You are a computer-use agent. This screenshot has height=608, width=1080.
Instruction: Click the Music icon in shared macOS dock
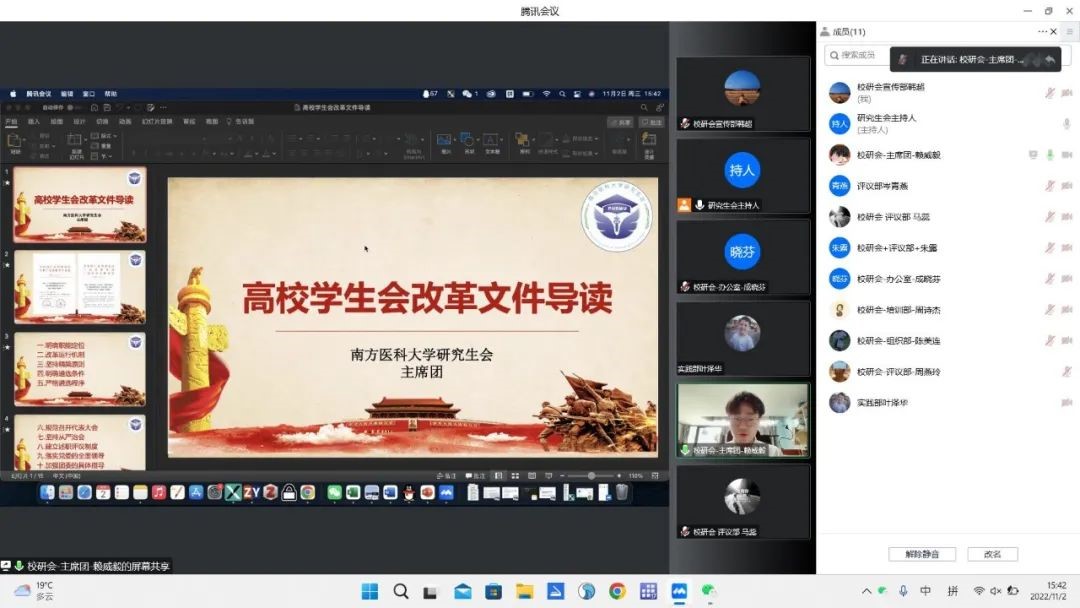pos(158,492)
